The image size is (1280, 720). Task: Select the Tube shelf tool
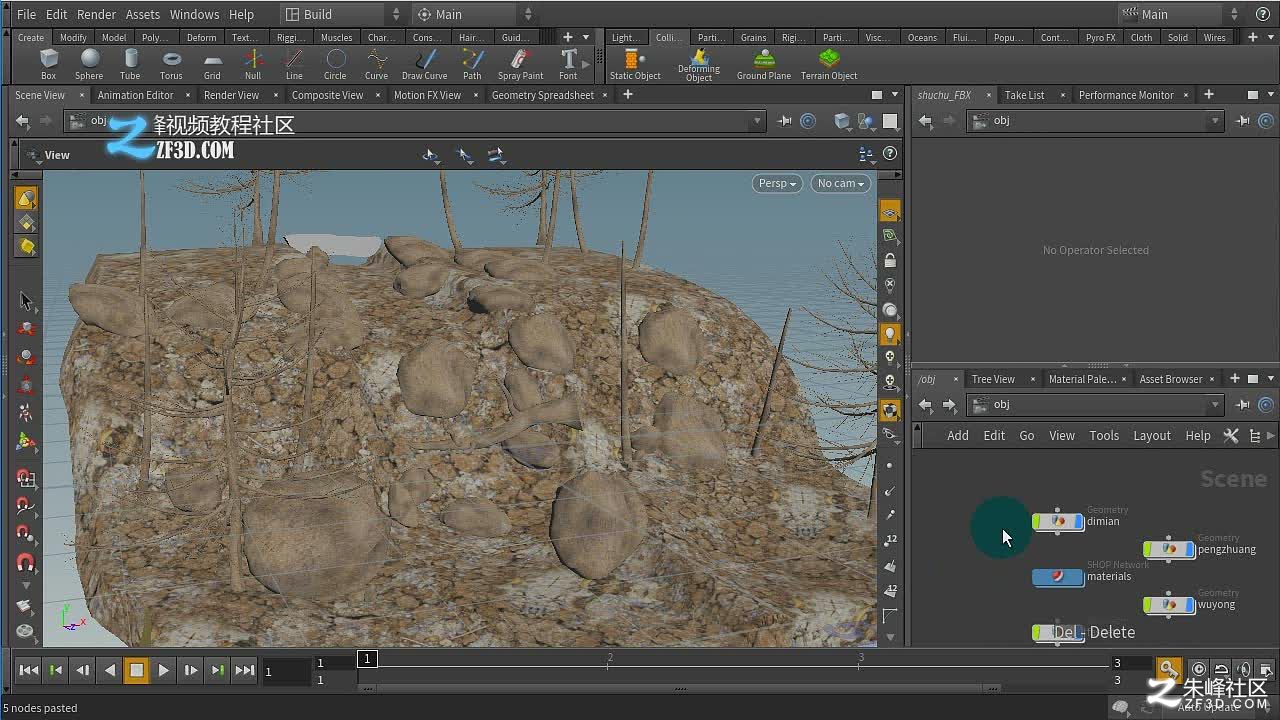pos(130,65)
